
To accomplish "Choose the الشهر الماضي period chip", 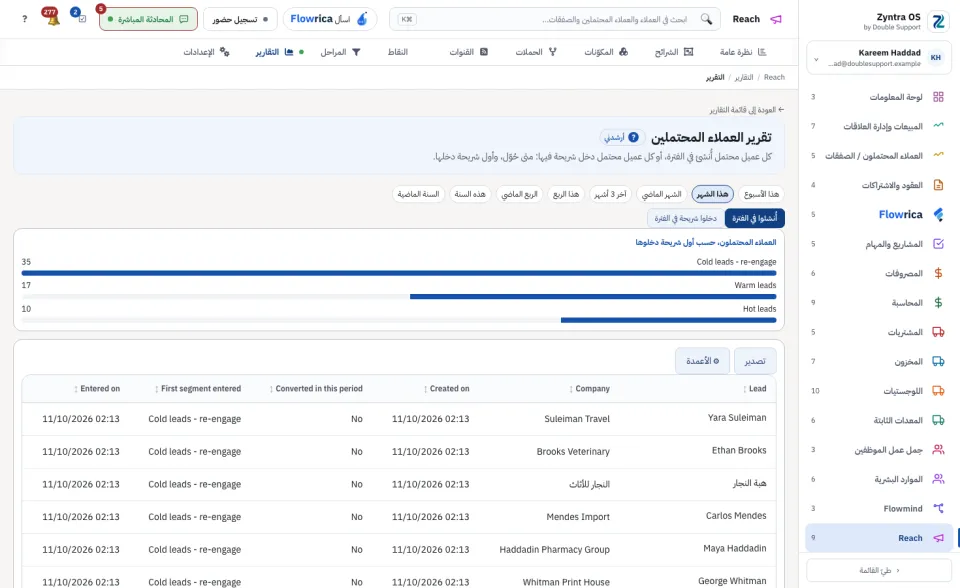I will [661, 194].
